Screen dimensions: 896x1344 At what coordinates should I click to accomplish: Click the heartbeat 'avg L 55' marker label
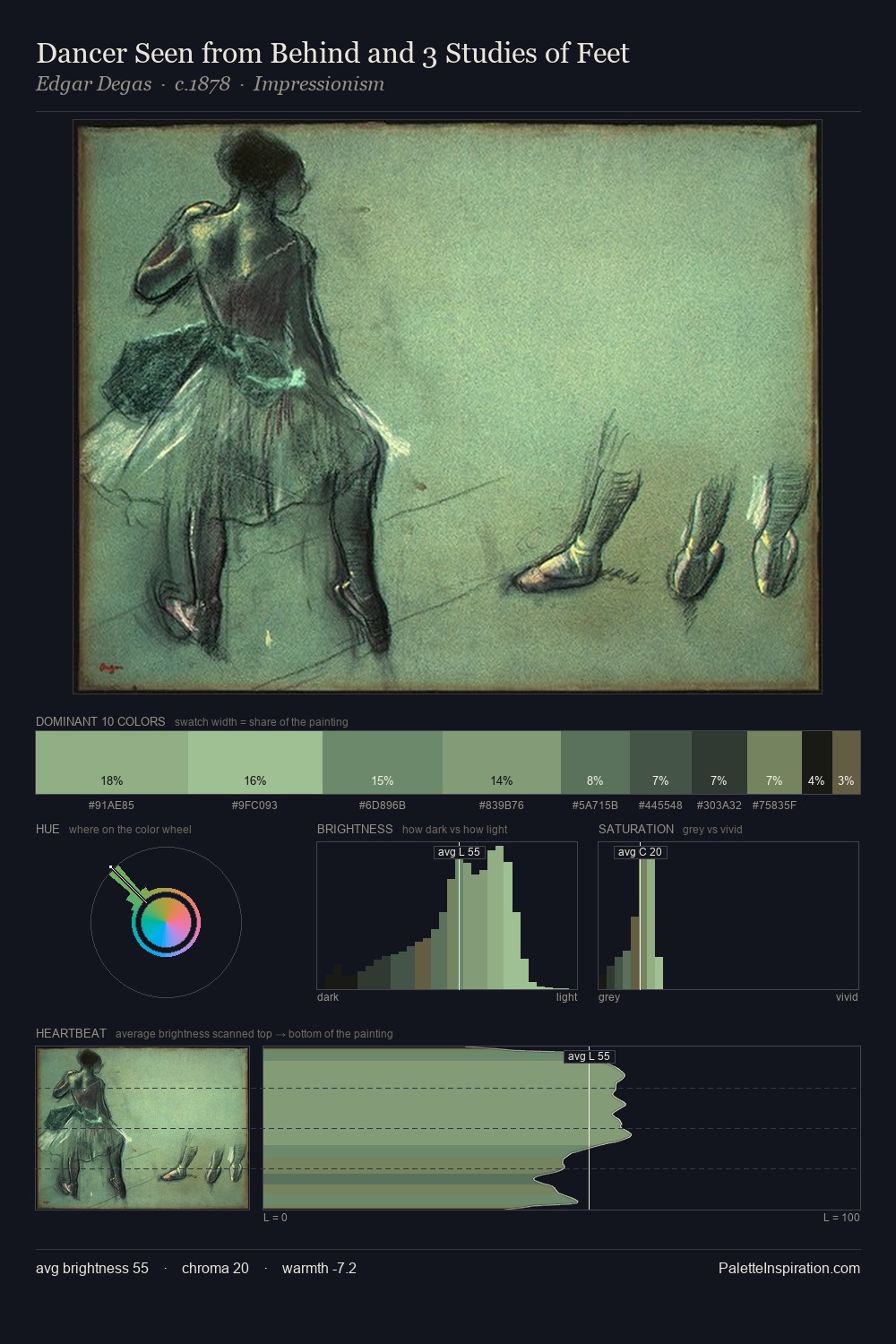tap(589, 1056)
